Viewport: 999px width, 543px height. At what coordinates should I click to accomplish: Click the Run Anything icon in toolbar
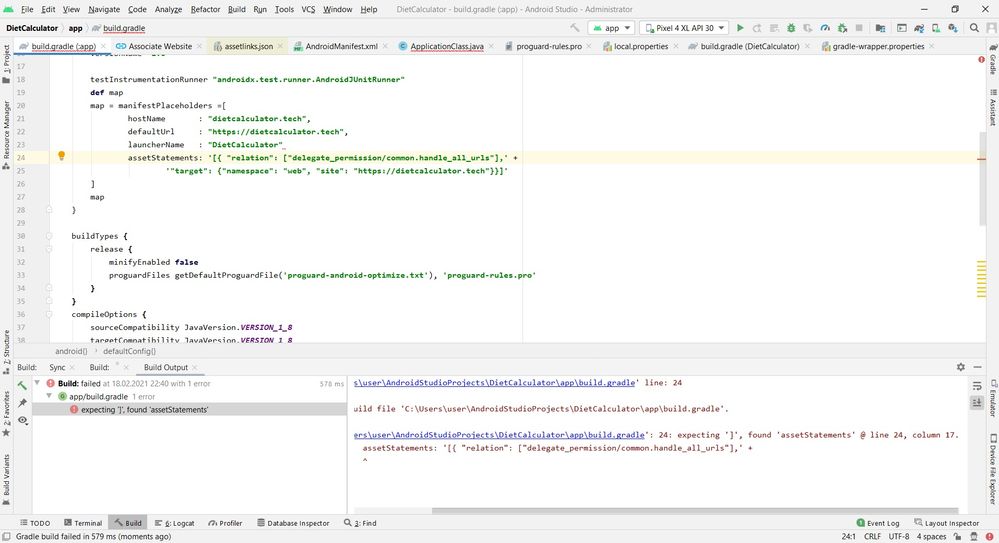click(902, 28)
